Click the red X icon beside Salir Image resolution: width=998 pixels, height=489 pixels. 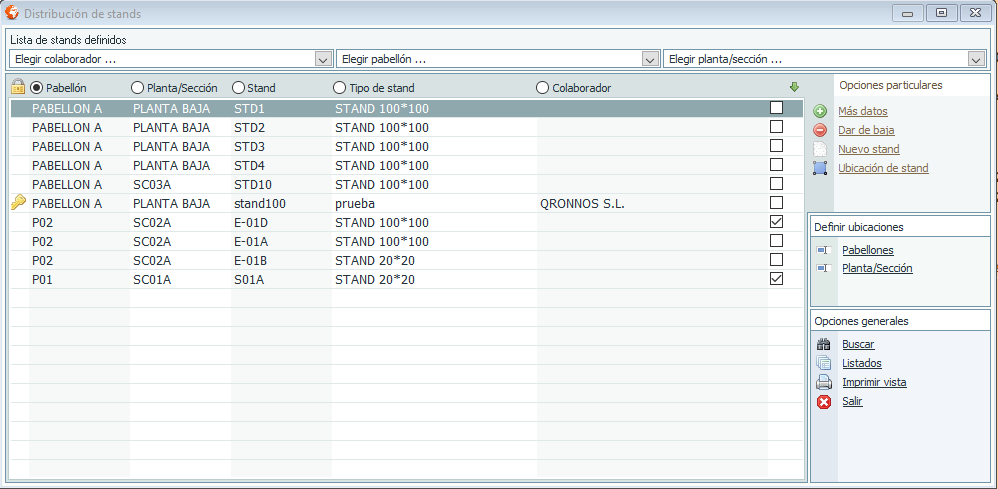point(824,401)
